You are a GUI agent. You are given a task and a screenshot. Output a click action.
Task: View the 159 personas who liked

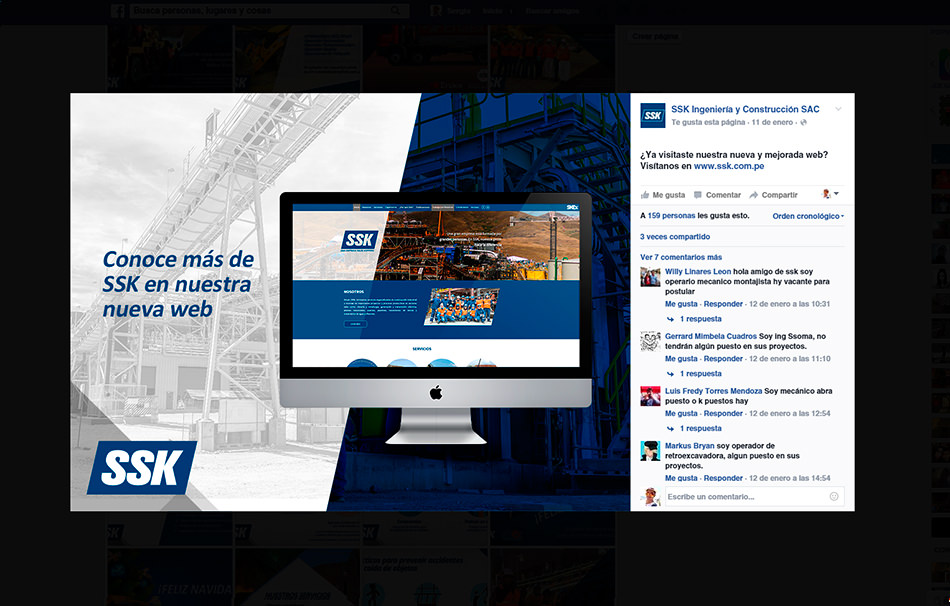click(671, 216)
